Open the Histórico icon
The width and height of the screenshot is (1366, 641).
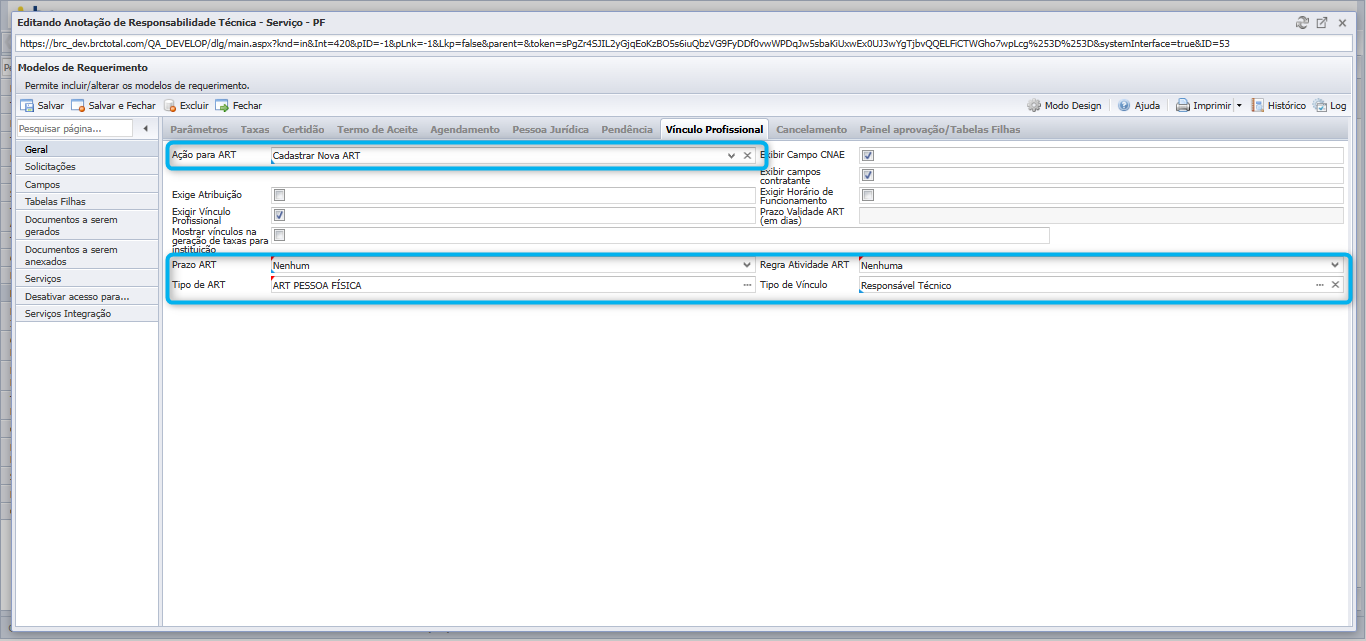(x=1259, y=105)
